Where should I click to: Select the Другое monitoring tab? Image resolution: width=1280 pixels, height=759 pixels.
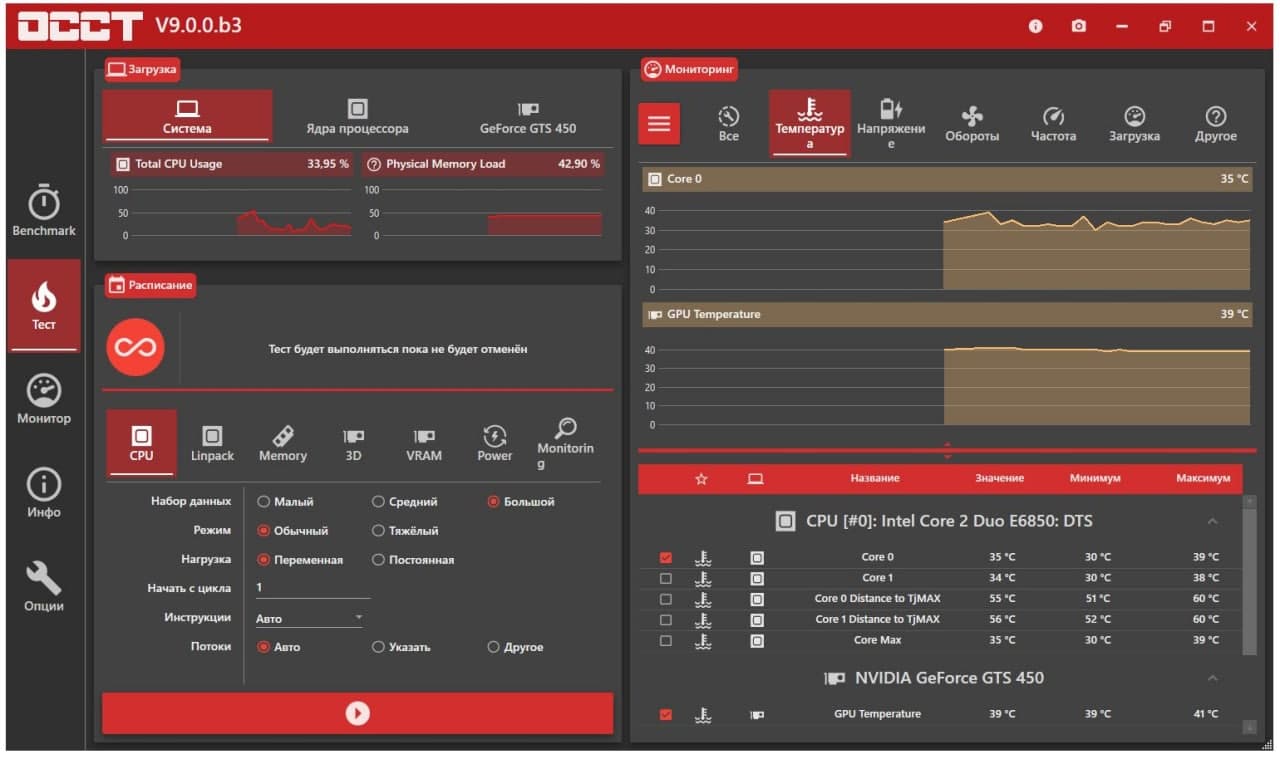pos(1215,124)
